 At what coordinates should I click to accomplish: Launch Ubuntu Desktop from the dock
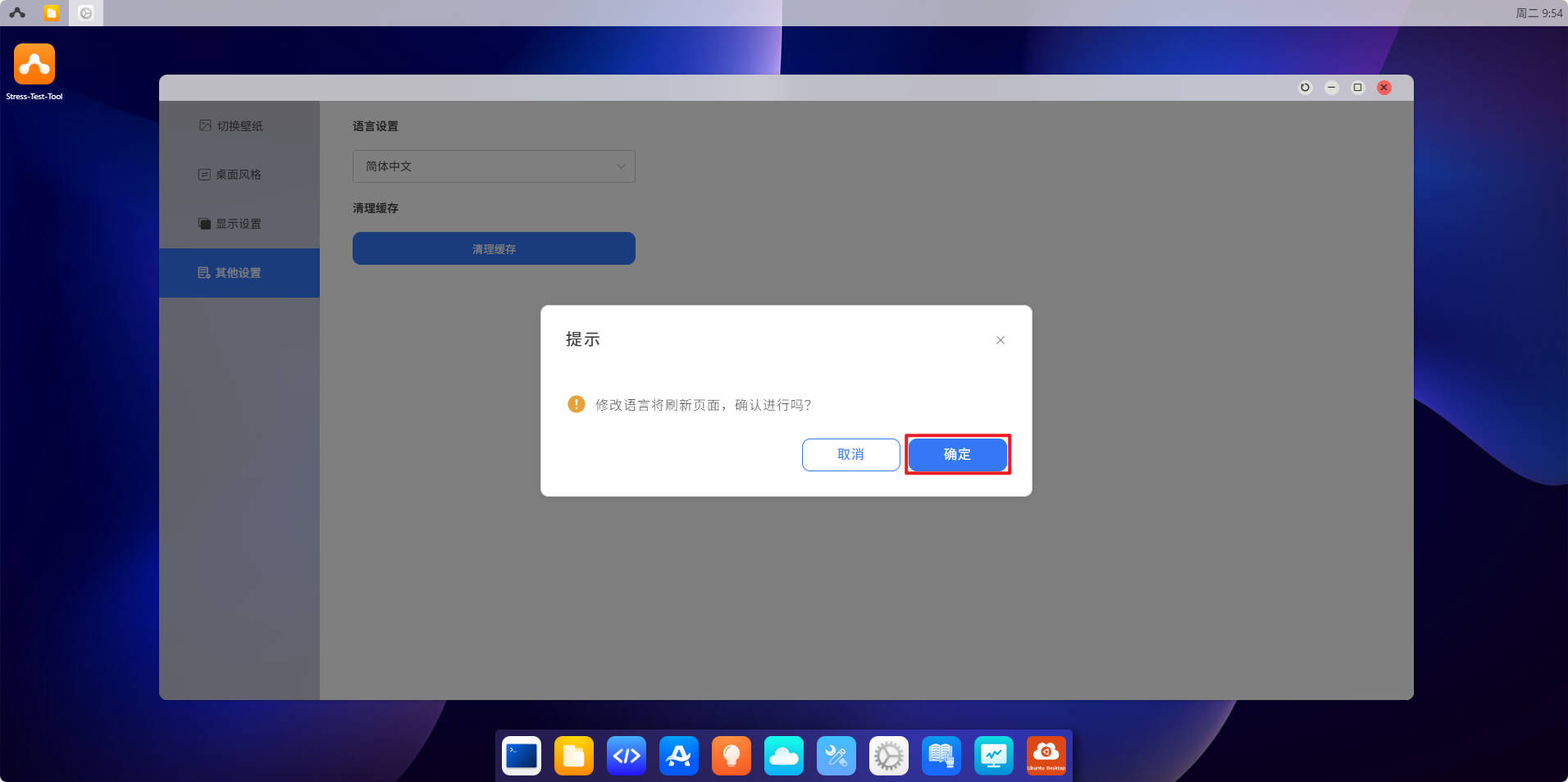[1046, 755]
